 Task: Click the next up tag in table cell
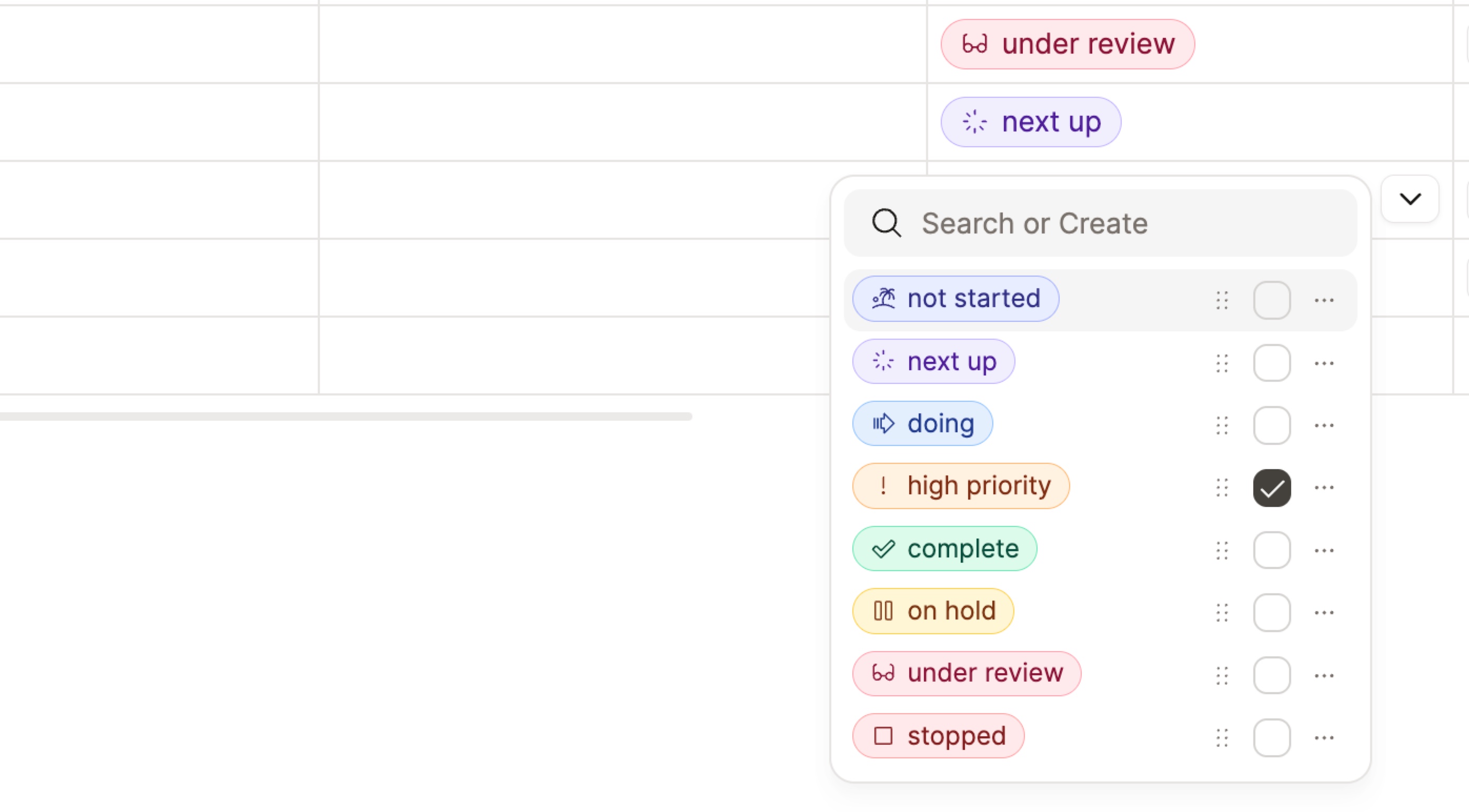[x=1031, y=122]
